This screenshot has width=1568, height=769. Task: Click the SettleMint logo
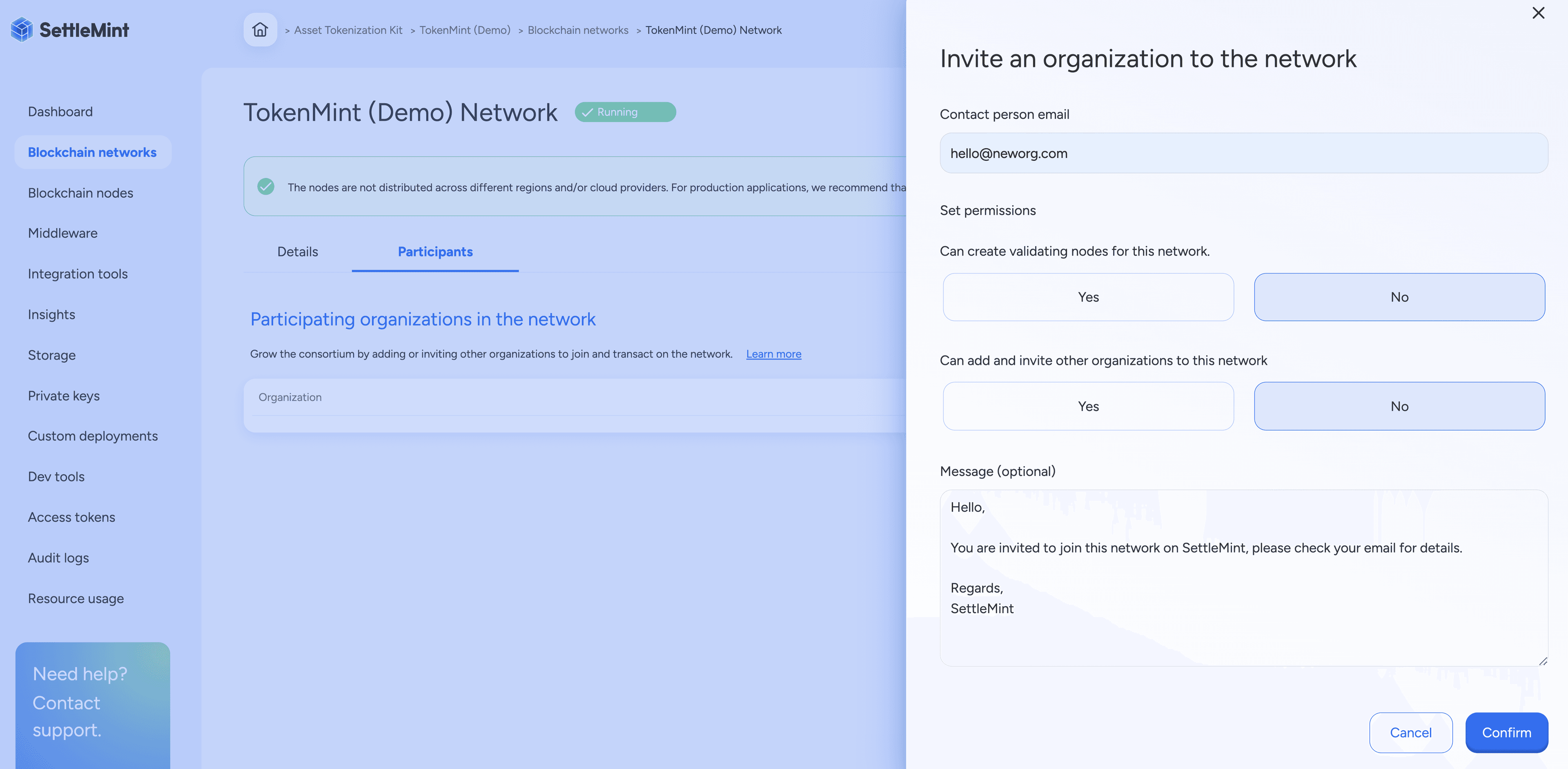click(69, 30)
